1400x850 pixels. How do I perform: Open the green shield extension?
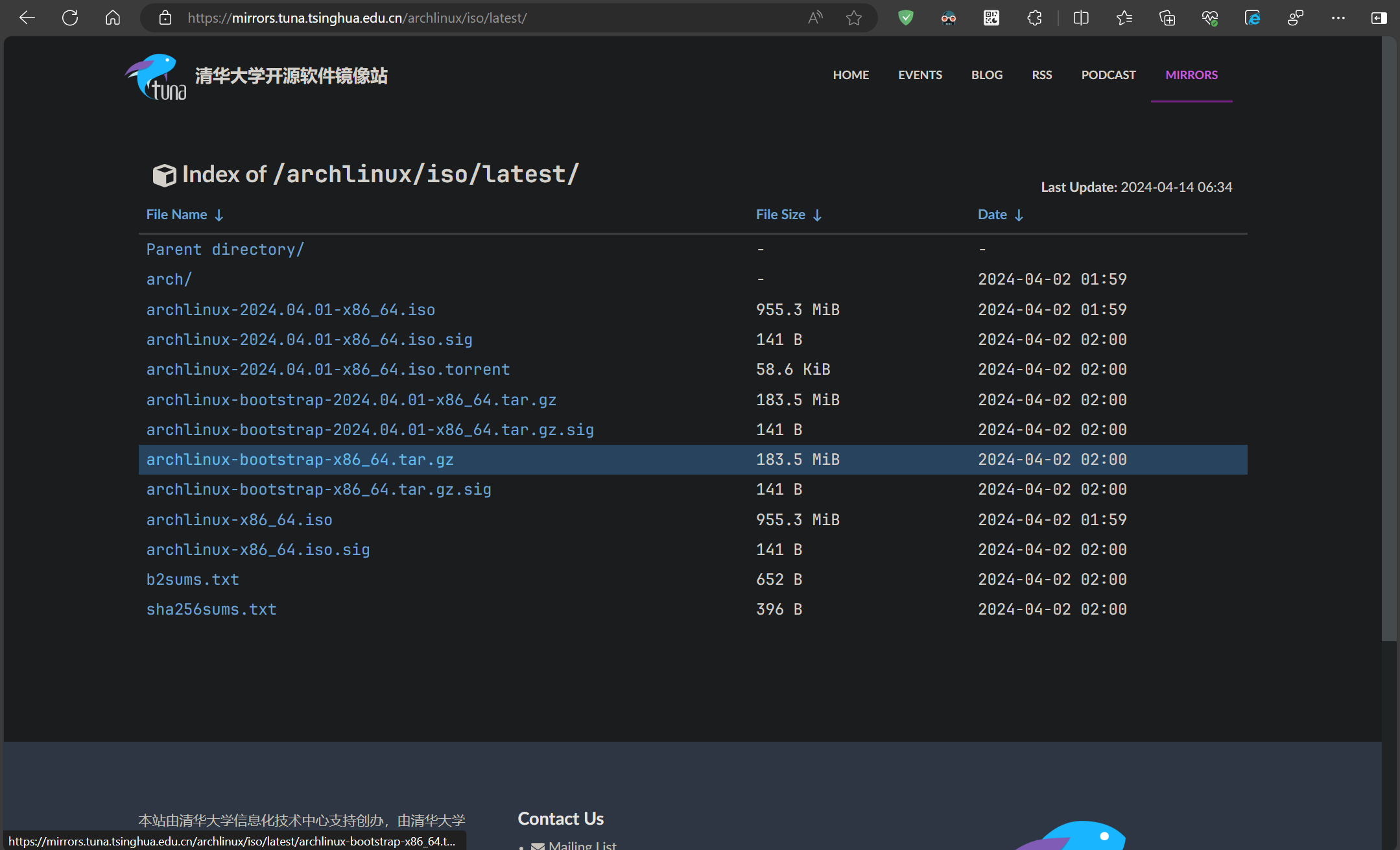[906, 18]
